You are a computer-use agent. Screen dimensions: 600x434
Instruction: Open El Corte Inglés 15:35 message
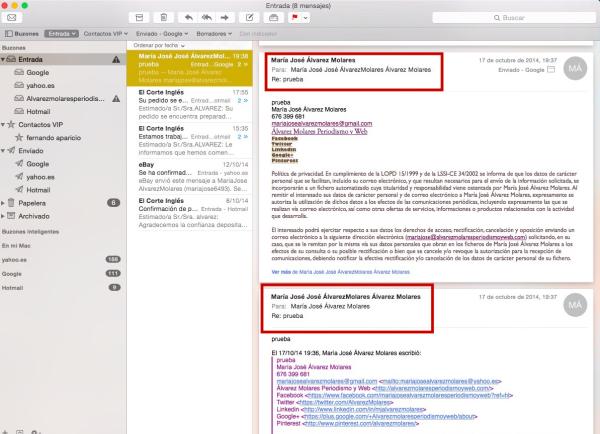tap(190, 140)
